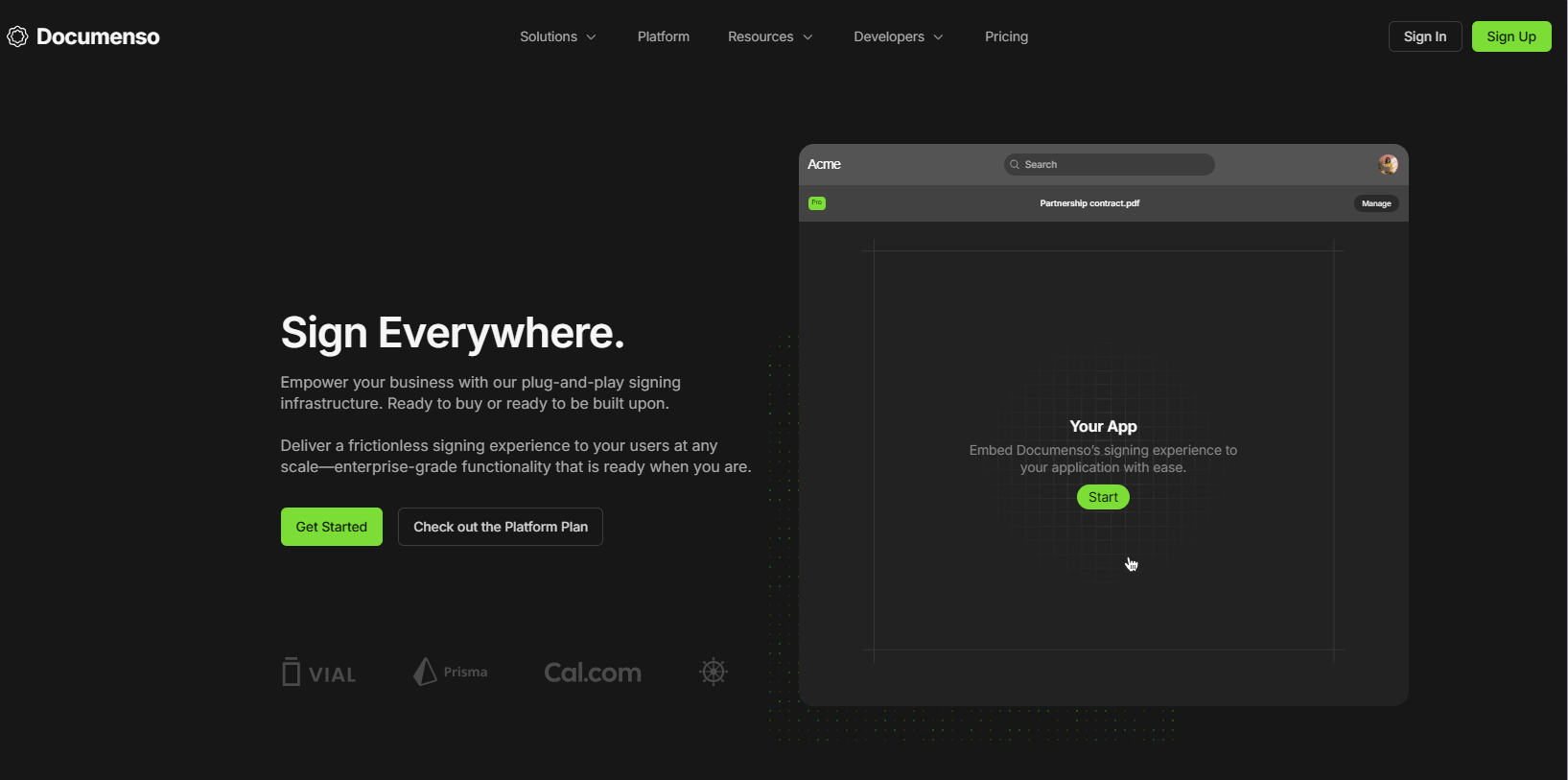This screenshot has height=780, width=1568.
Task: Open the Solutions dropdown menu
Action: coord(558,36)
